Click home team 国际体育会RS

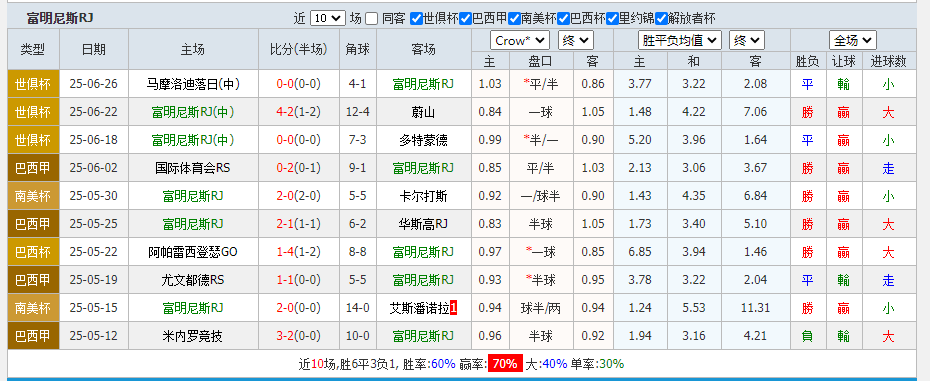point(193,168)
